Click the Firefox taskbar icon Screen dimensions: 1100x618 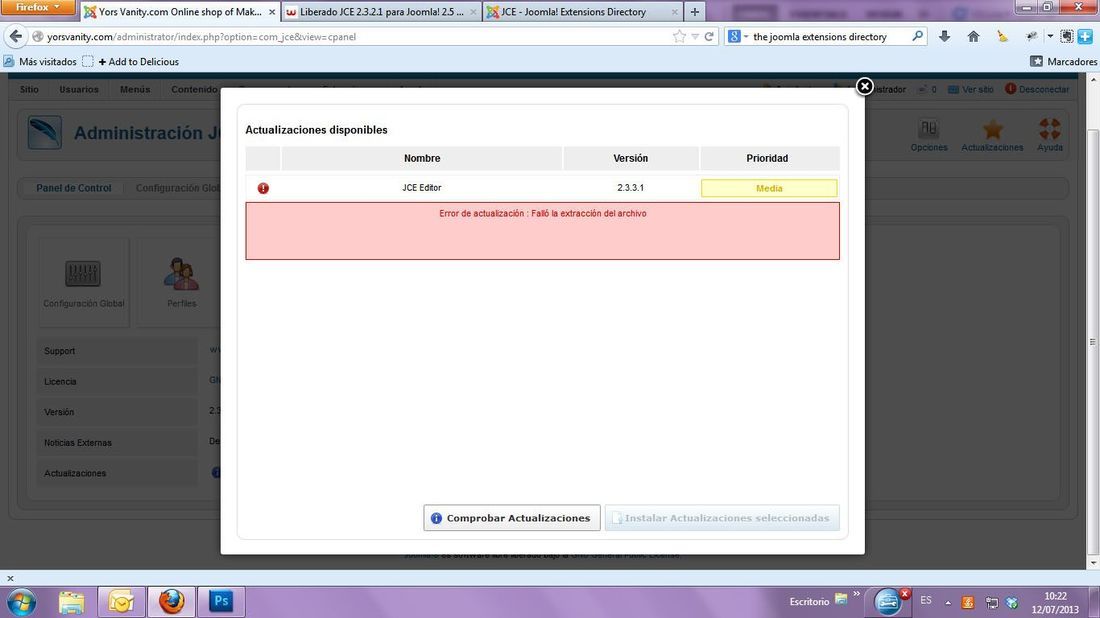171,602
